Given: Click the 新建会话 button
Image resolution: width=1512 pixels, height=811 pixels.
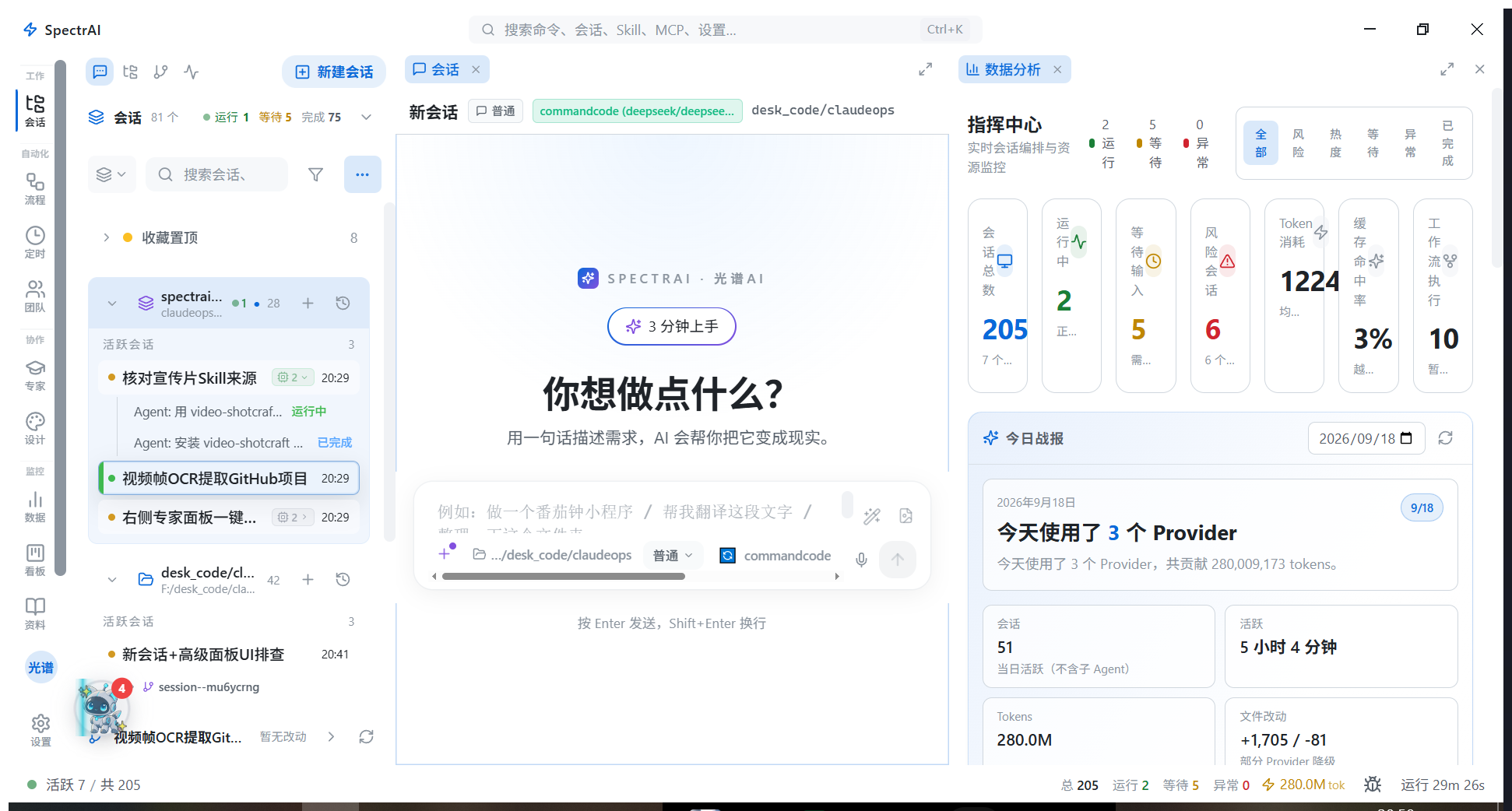Looking at the screenshot, I should pos(334,72).
